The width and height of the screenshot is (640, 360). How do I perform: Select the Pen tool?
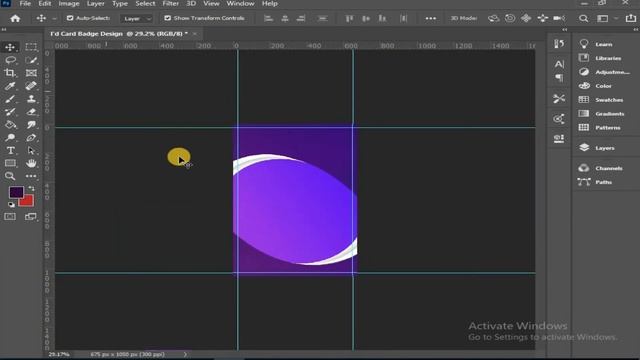[x=31, y=138]
